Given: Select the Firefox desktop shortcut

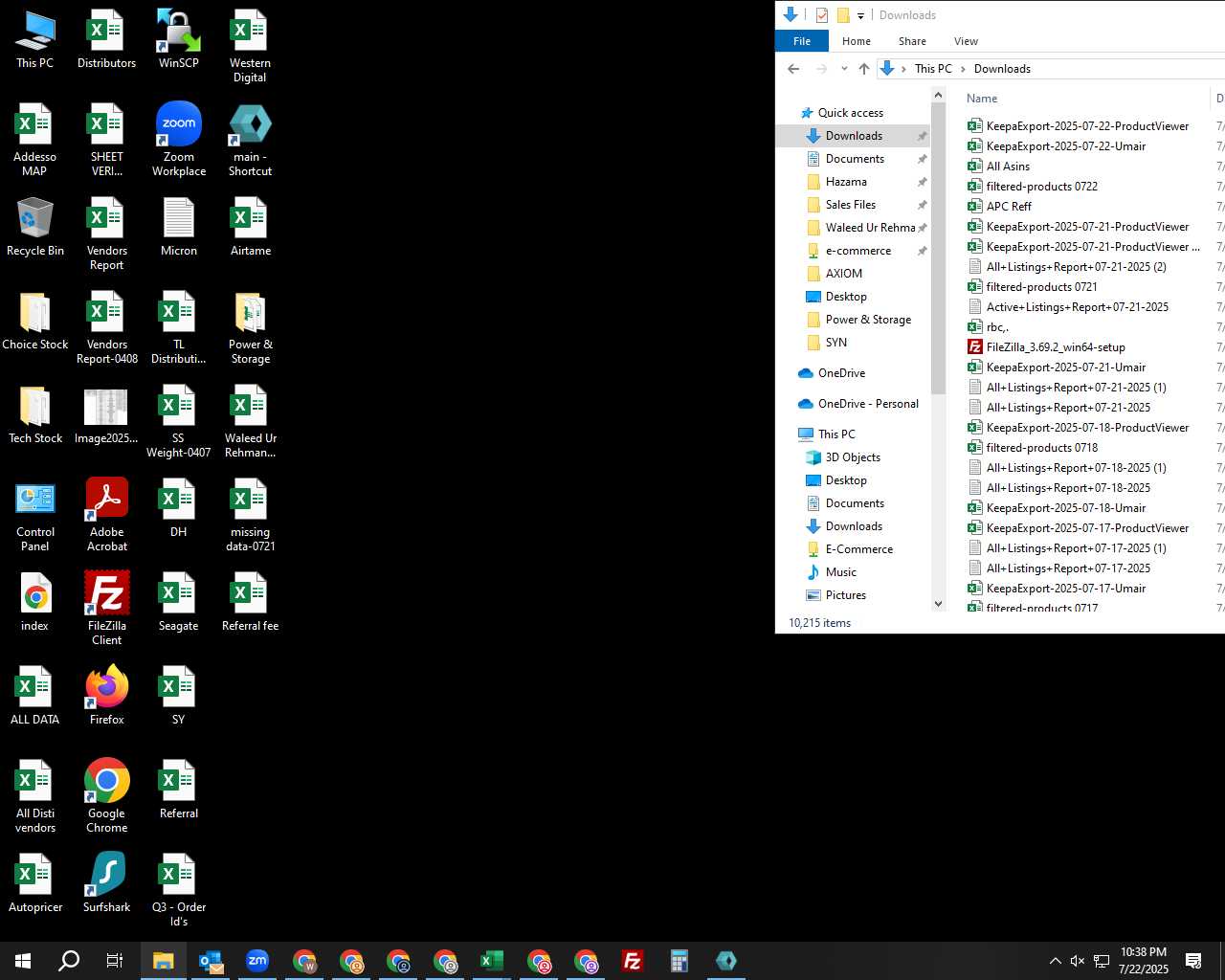Looking at the screenshot, I should (106, 696).
